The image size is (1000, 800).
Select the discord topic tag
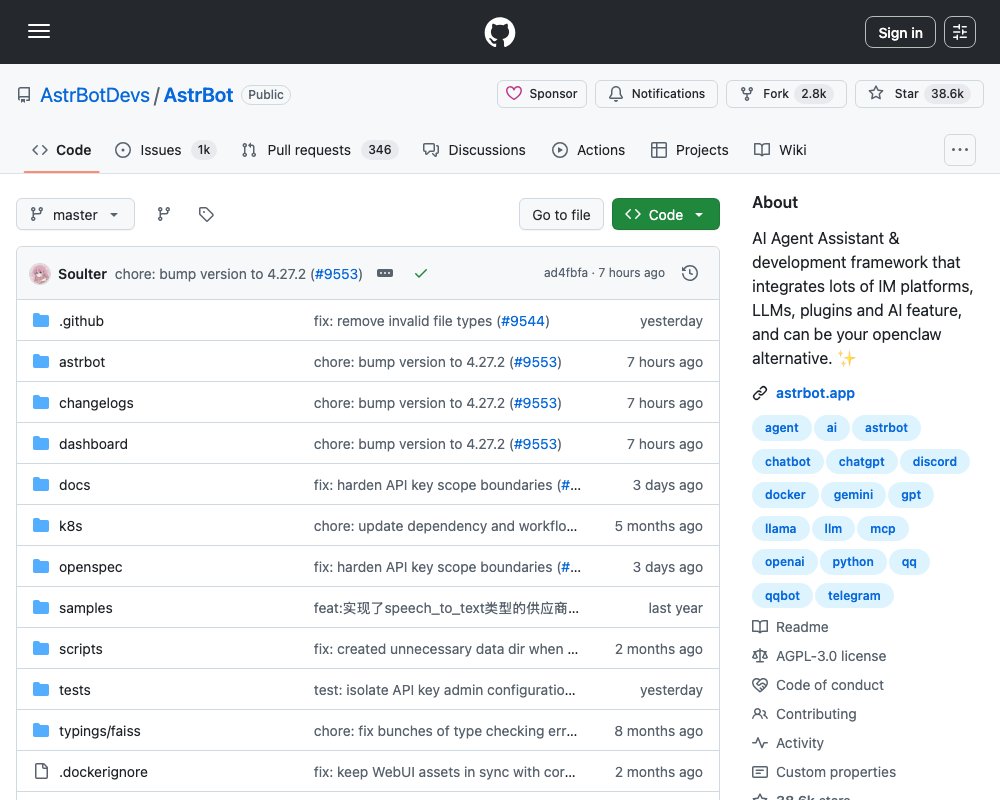click(934, 461)
